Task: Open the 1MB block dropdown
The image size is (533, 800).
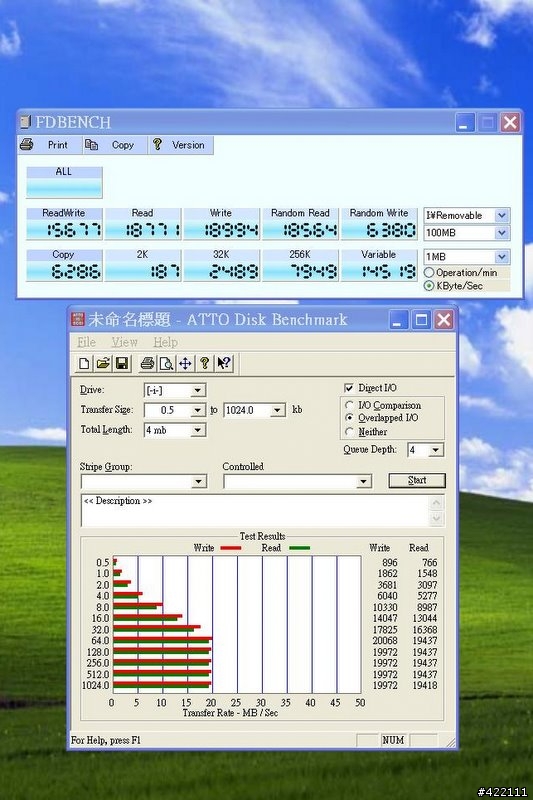Action: (x=501, y=257)
